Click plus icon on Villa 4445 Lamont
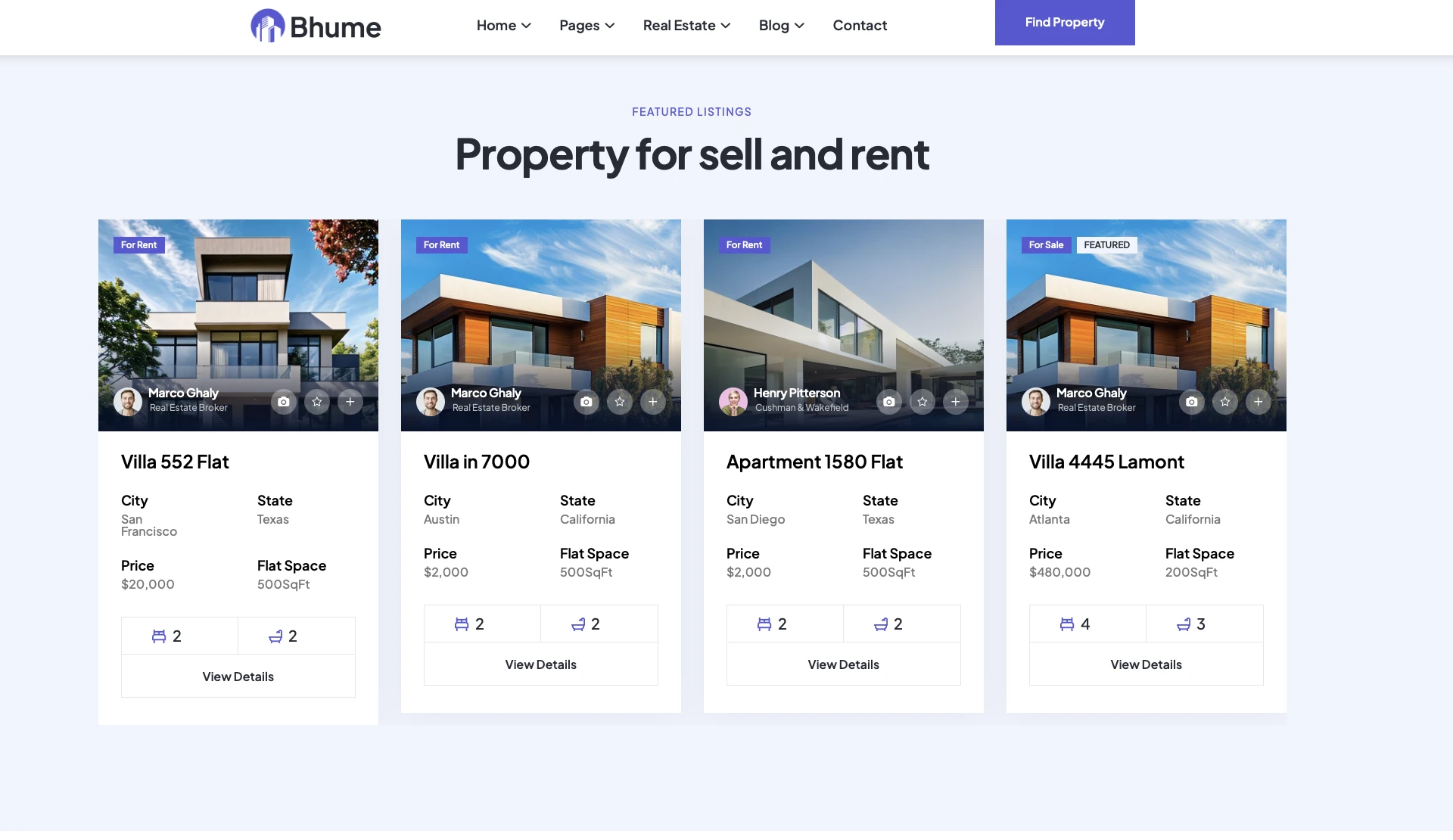 pos(1259,402)
